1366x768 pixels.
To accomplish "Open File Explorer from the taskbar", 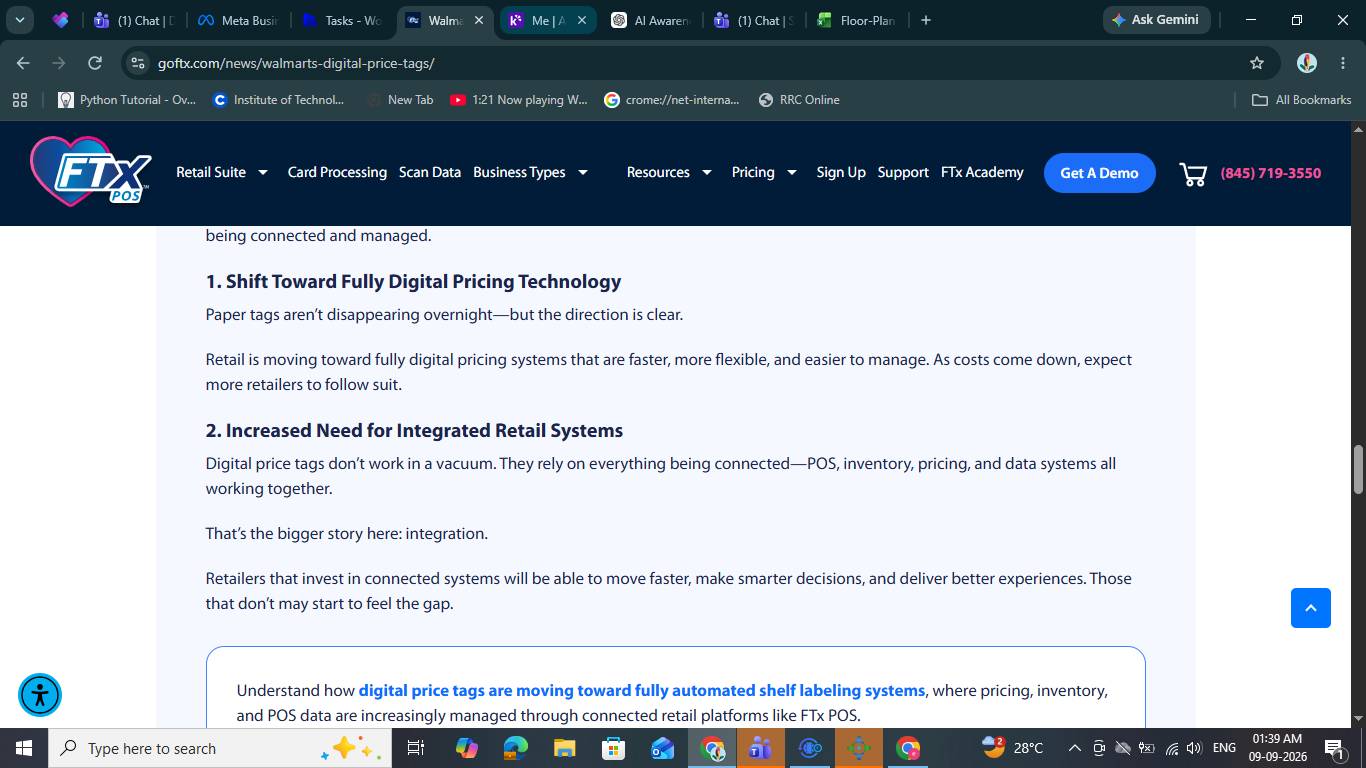I will [x=564, y=748].
